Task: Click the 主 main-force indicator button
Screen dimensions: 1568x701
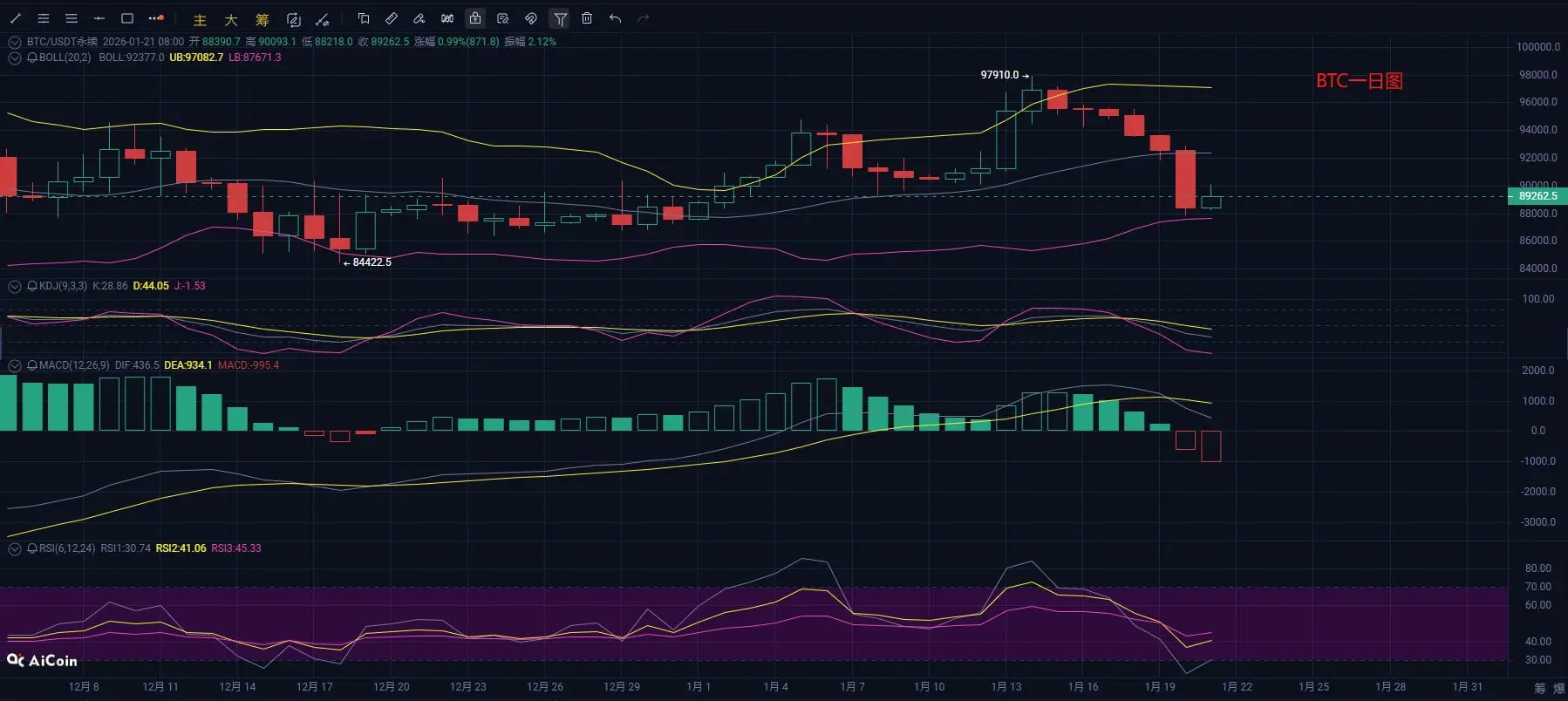Action: tap(200, 20)
